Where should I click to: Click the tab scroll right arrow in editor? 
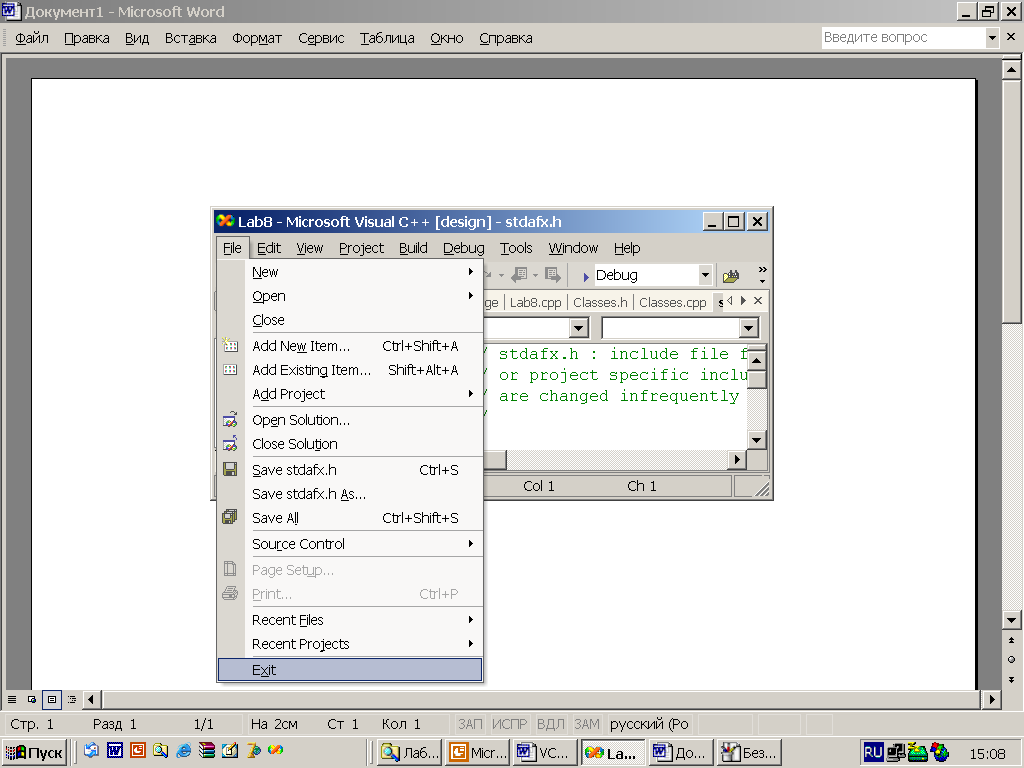pos(743,300)
